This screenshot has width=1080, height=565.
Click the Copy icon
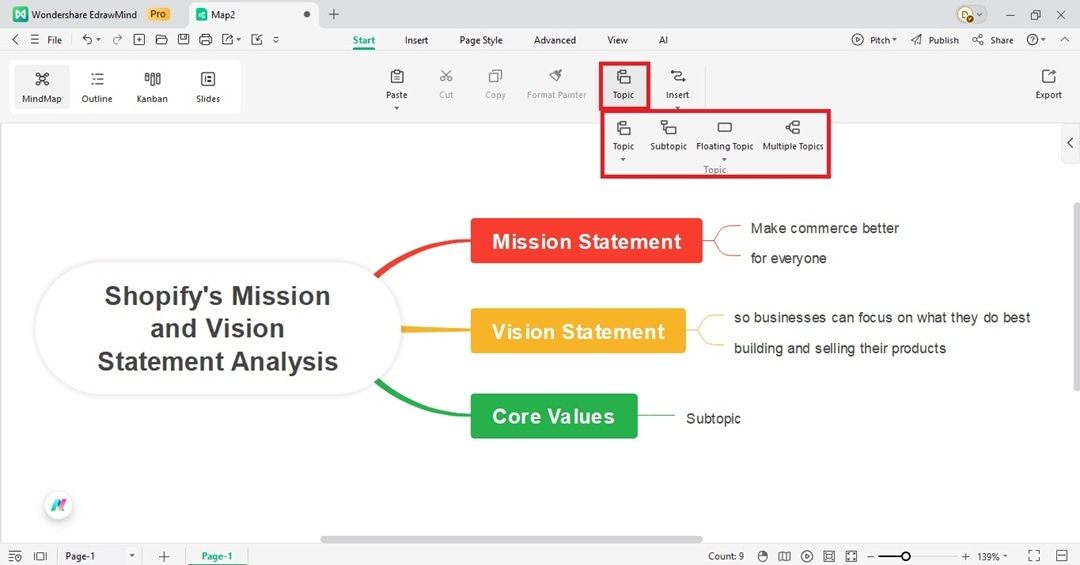tap(495, 76)
